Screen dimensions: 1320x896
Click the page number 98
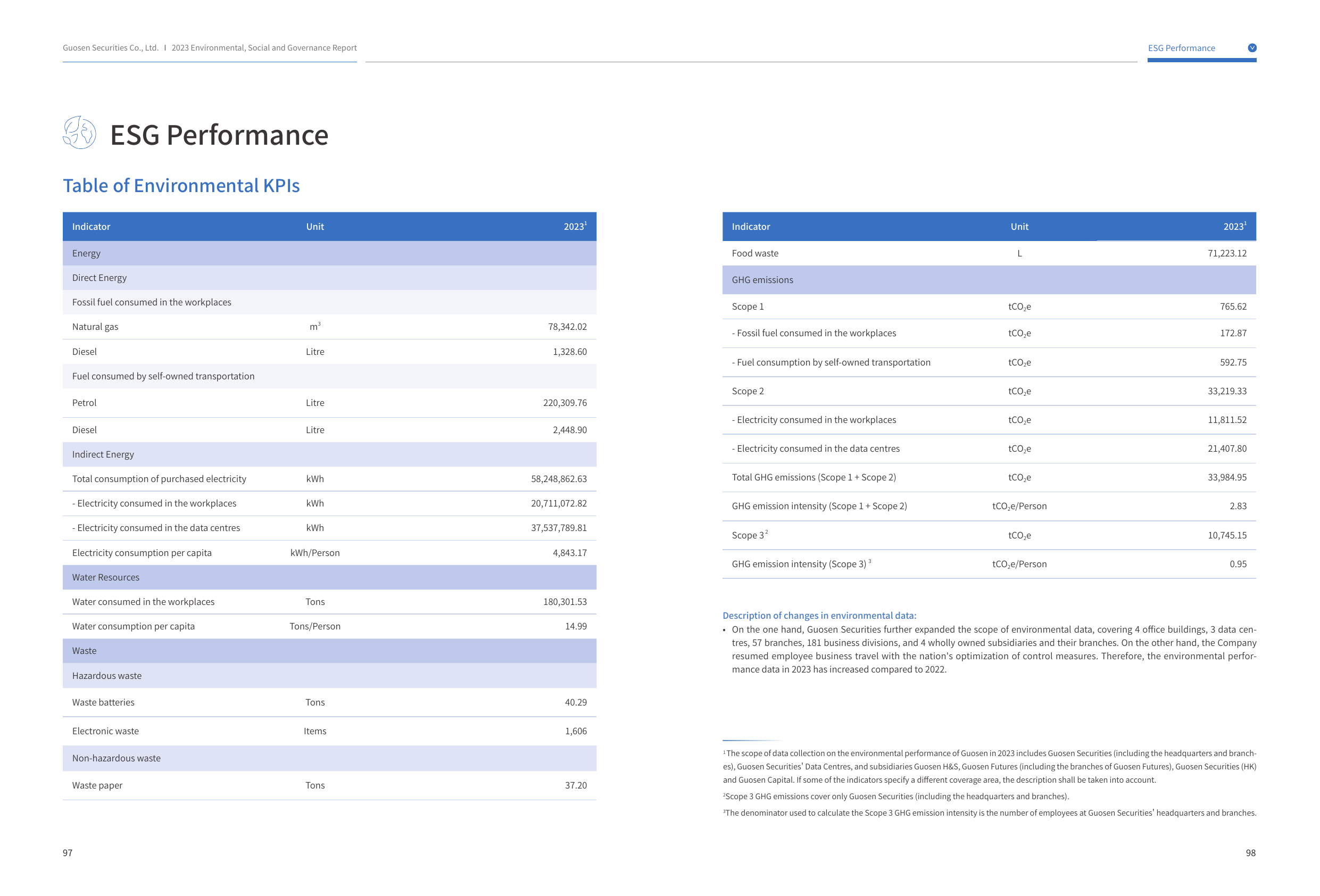(x=1250, y=853)
